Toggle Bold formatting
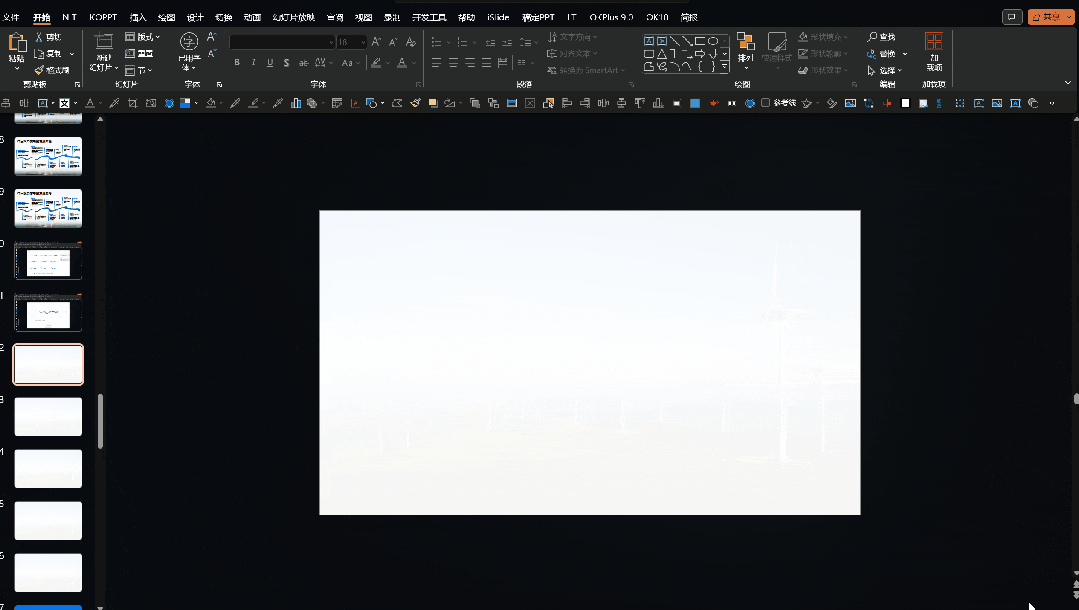The image size is (1079, 610). pyautogui.click(x=237, y=63)
